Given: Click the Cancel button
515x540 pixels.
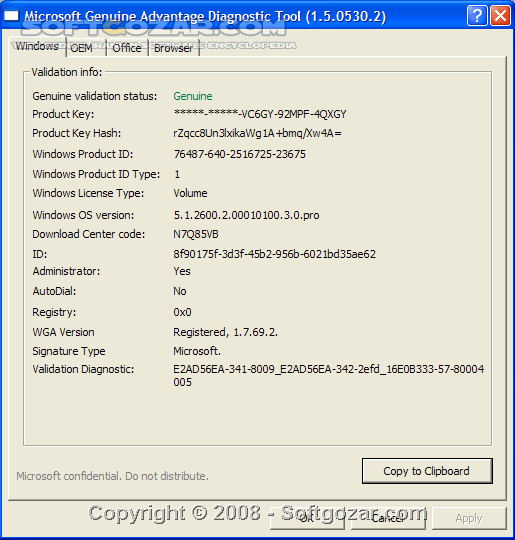Looking at the screenshot, I should point(388,518).
